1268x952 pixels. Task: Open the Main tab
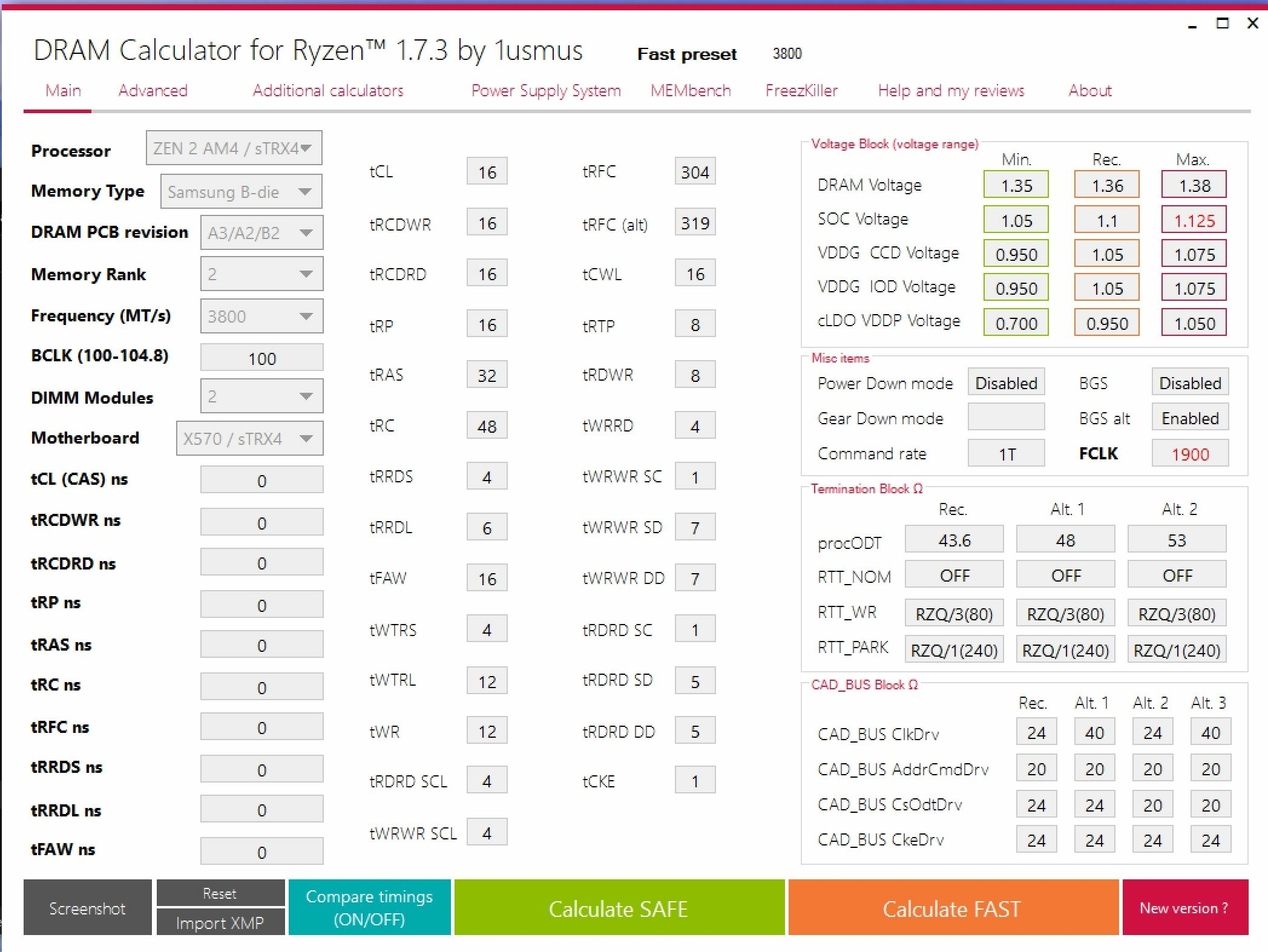click(x=63, y=91)
